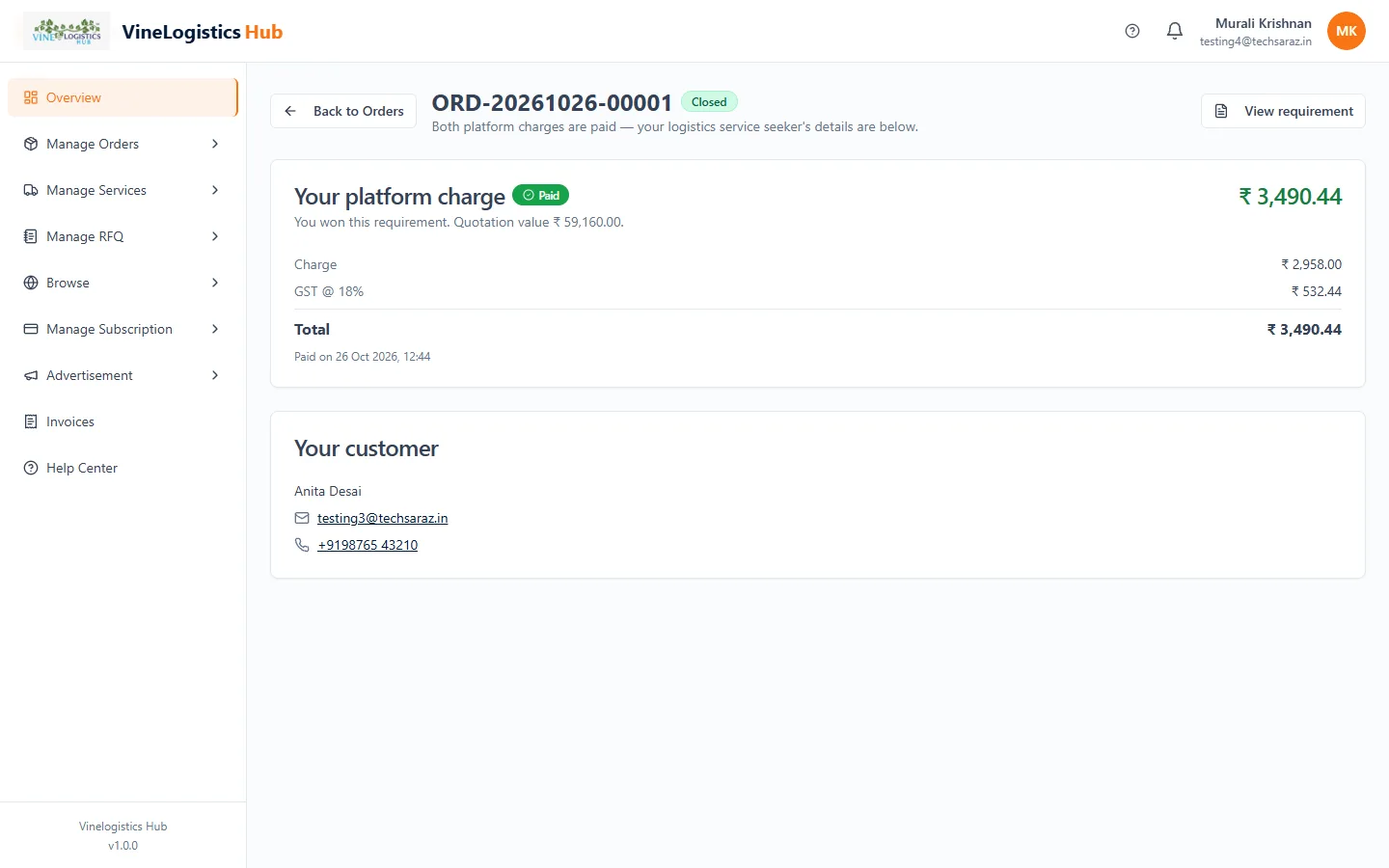1389x868 pixels.
Task: Click the Overview grid icon
Action: tap(31, 97)
